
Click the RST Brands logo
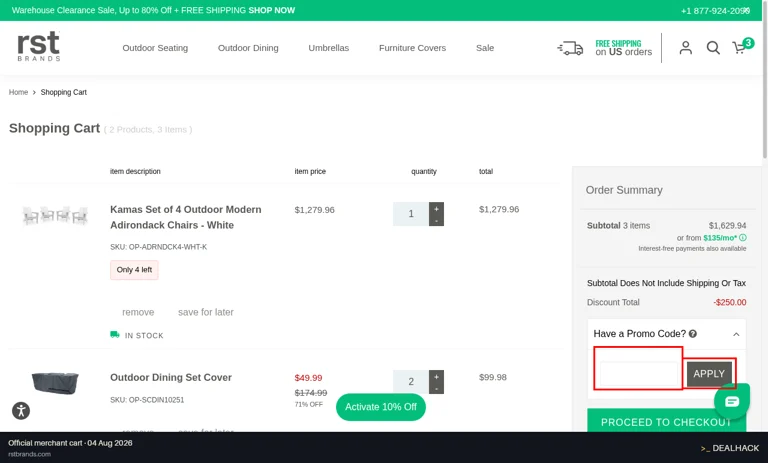39,47
